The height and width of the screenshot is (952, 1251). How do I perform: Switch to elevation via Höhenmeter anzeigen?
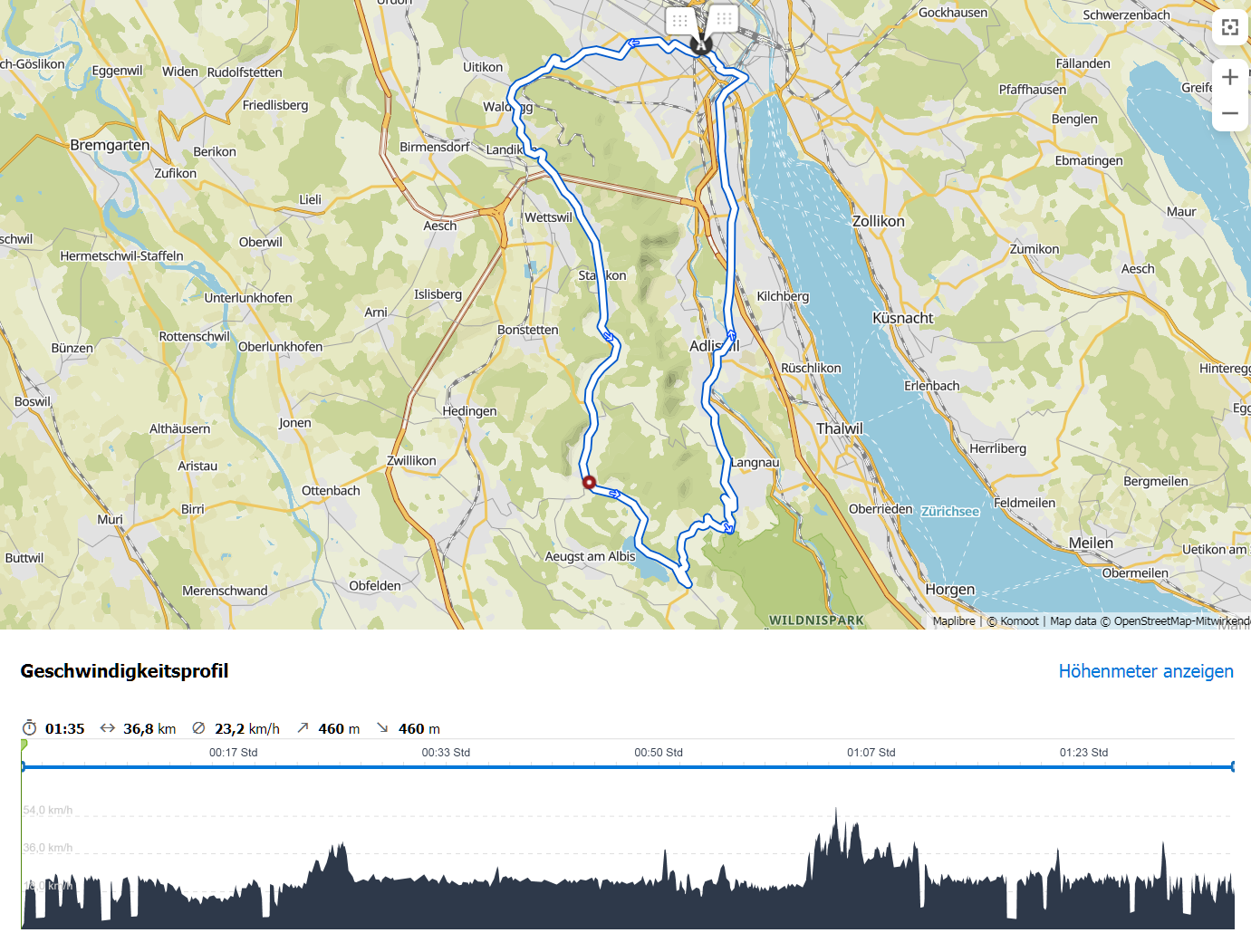(x=1145, y=671)
